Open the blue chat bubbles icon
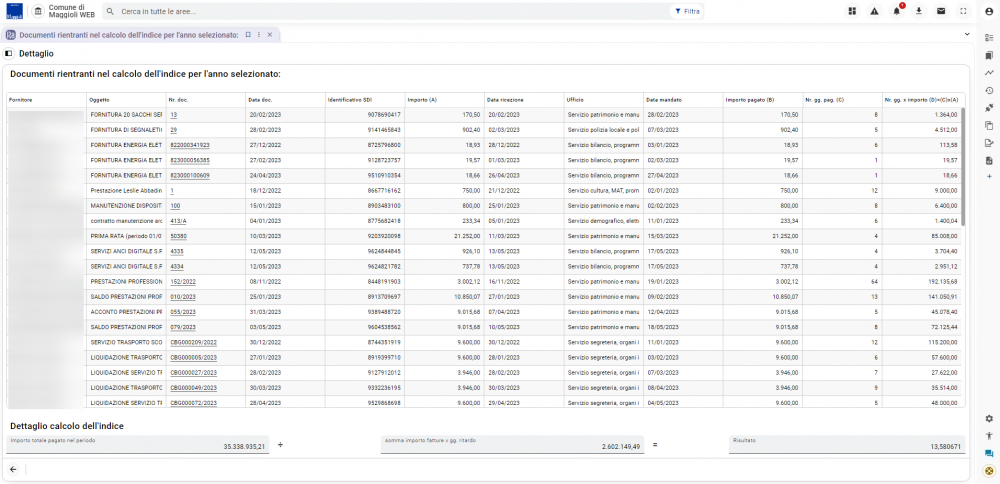The width and height of the screenshot is (1000, 484). (x=989, y=453)
